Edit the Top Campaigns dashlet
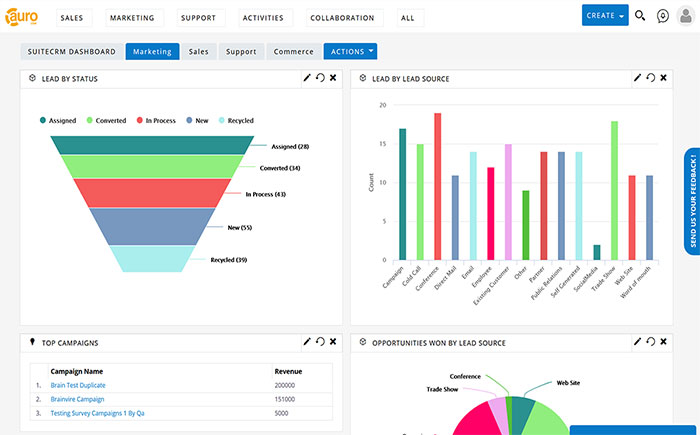The height and width of the screenshot is (435, 700). point(307,342)
